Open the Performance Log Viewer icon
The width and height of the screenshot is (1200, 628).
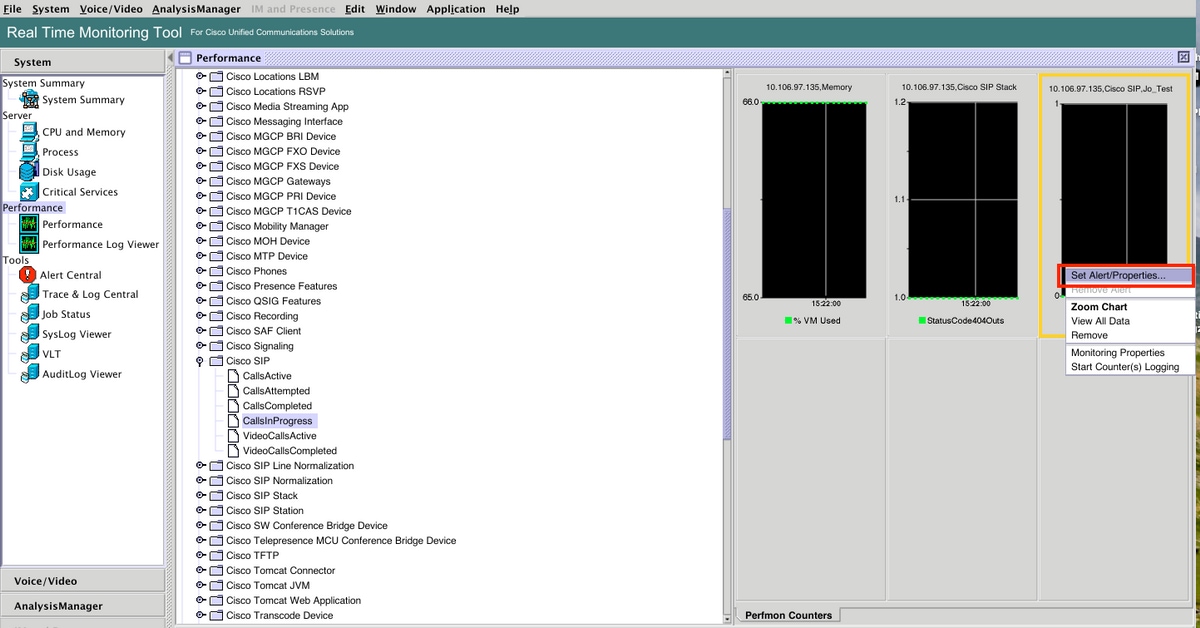(29, 244)
